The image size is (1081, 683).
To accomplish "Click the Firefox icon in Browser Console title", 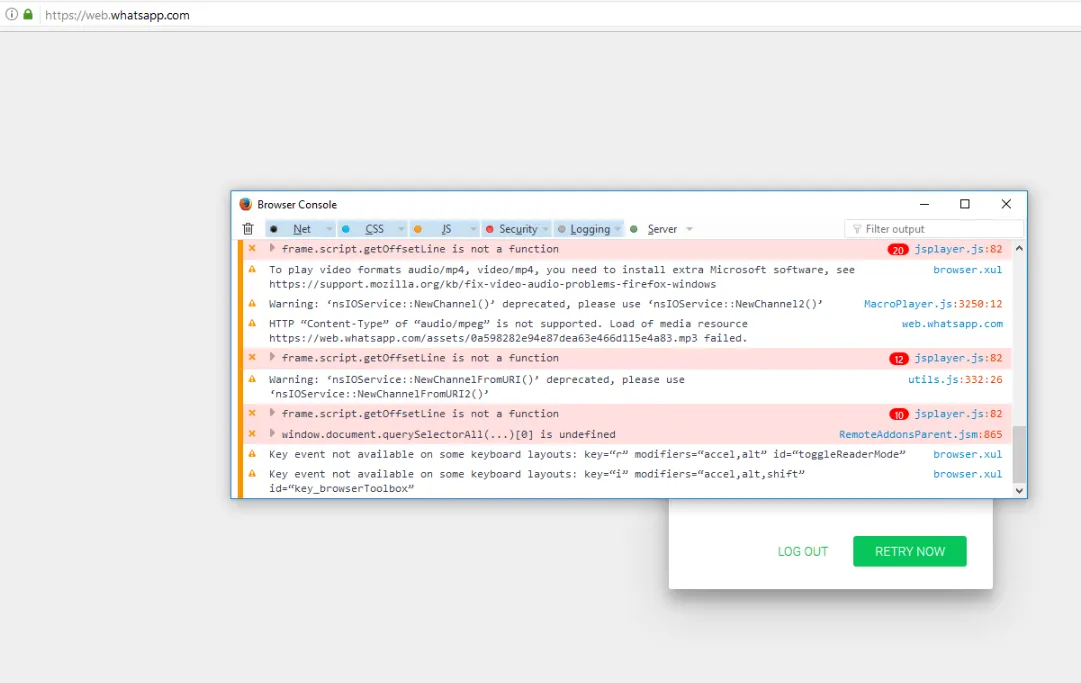I will tap(245, 205).
